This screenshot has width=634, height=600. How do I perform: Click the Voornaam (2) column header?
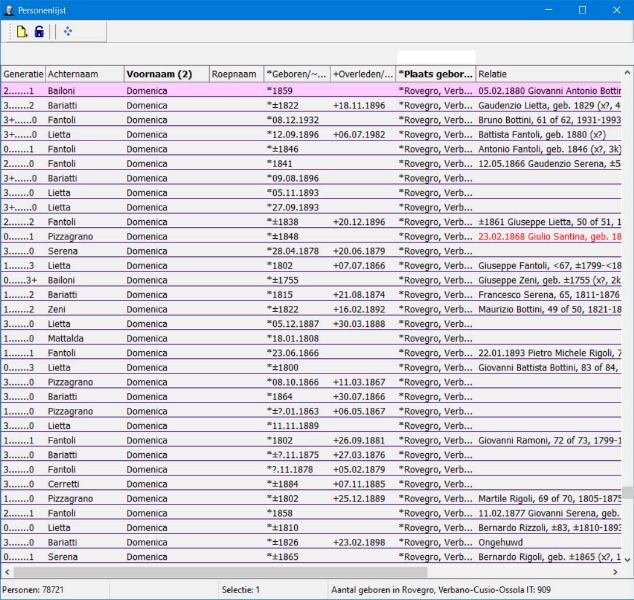(165, 74)
